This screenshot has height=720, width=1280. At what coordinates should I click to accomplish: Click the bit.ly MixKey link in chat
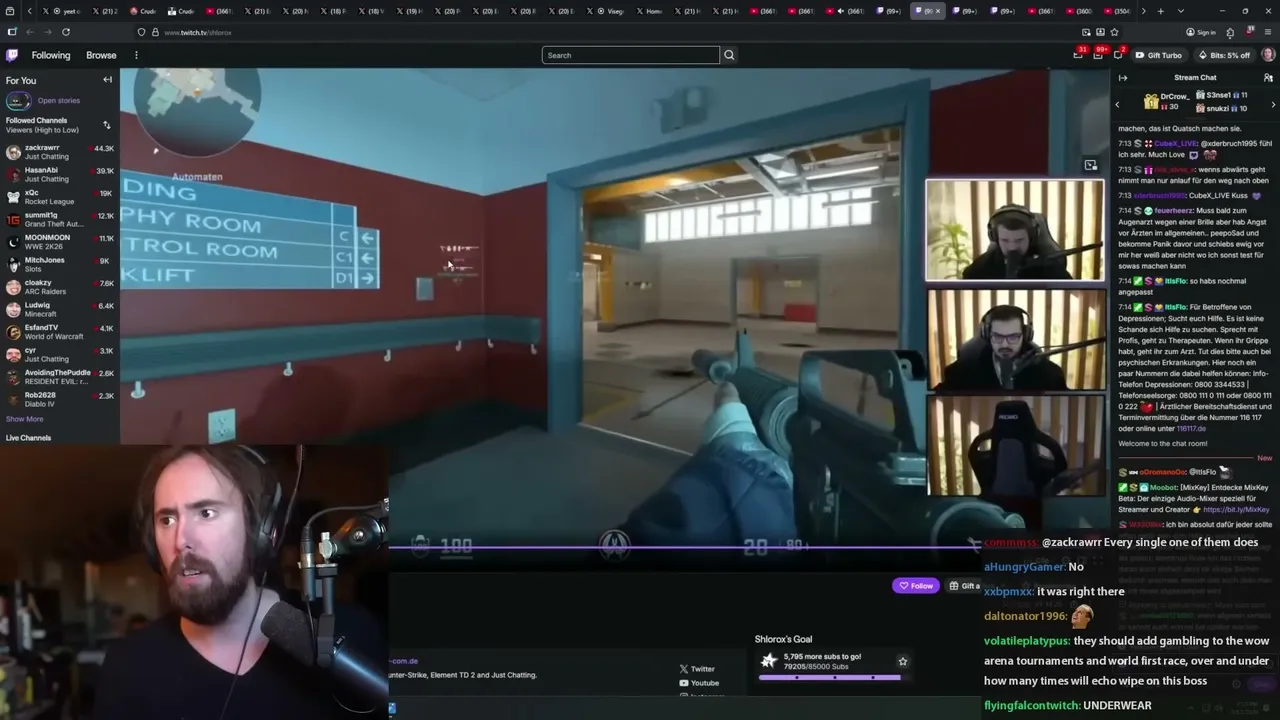(x=1236, y=510)
